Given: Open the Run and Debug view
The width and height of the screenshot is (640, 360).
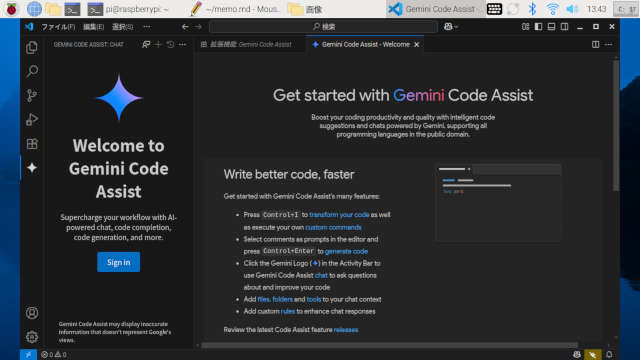Looking at the screenshot, I should (x=32, y=120).
